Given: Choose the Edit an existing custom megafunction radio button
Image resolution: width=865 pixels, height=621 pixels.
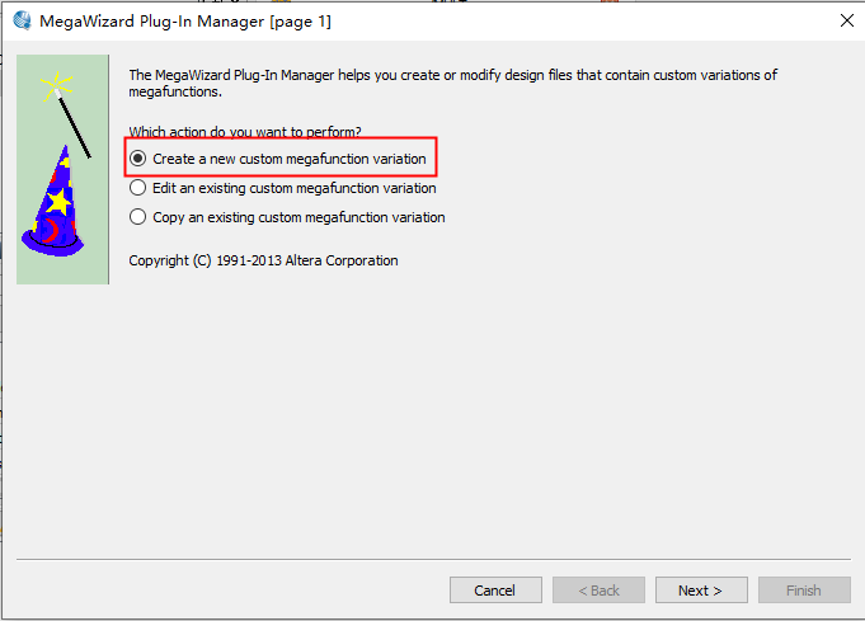Looking at the screenshot, I should (x=138, y=188).
